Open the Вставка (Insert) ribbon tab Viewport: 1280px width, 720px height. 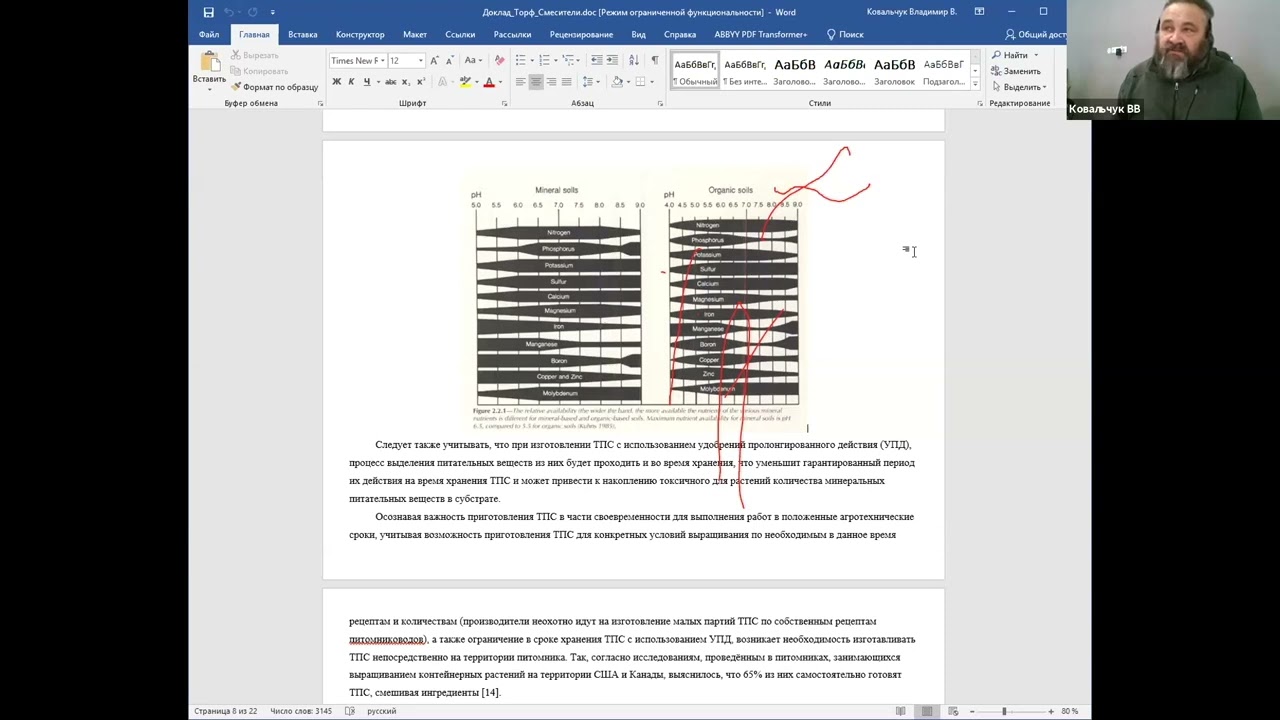point(302,34)
